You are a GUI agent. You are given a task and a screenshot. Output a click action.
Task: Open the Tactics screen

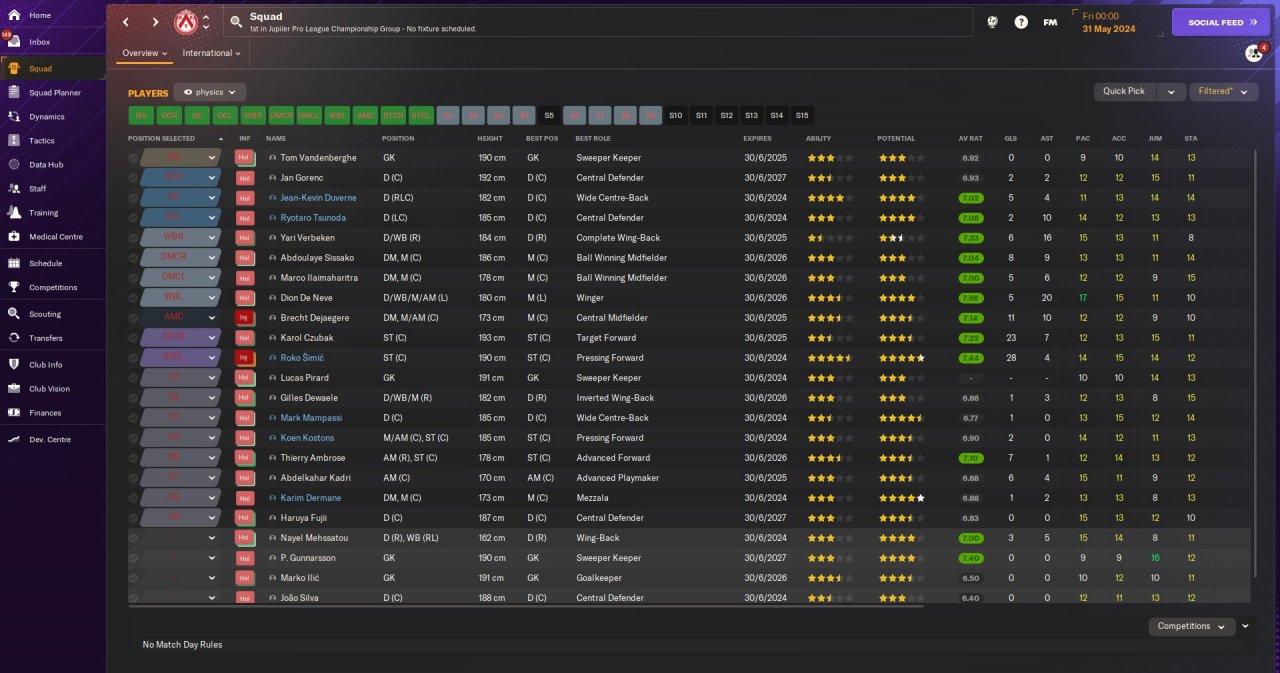click(42, 140)
